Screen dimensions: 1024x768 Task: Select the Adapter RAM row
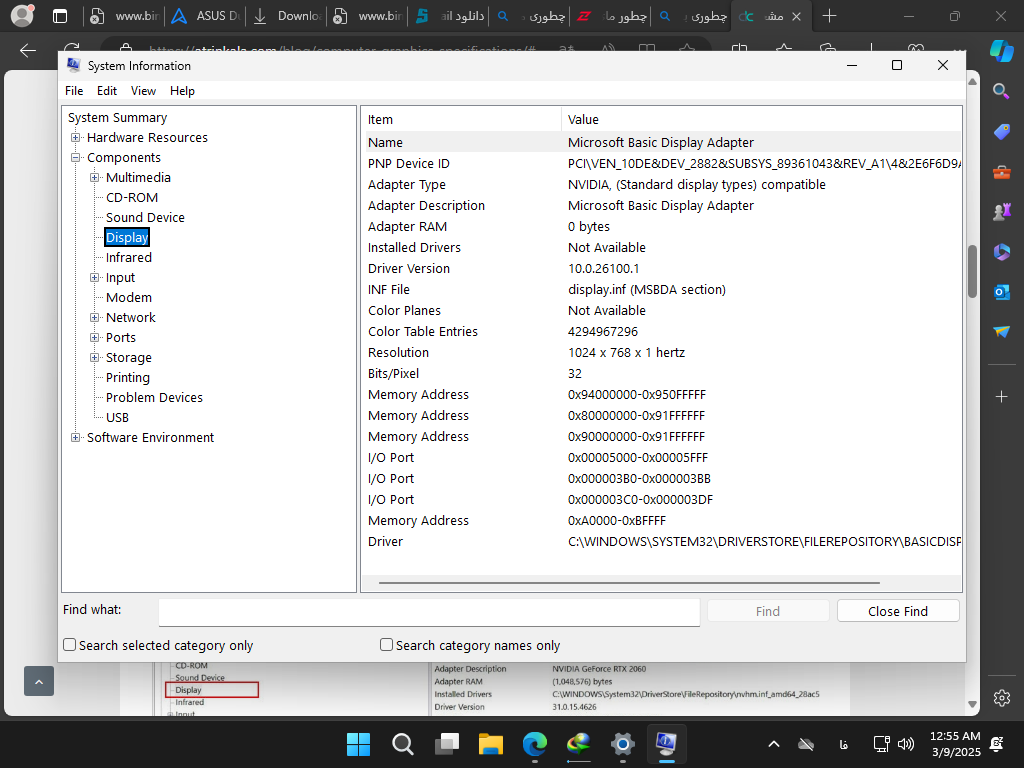pyautogui.click(x=662, y=227)
